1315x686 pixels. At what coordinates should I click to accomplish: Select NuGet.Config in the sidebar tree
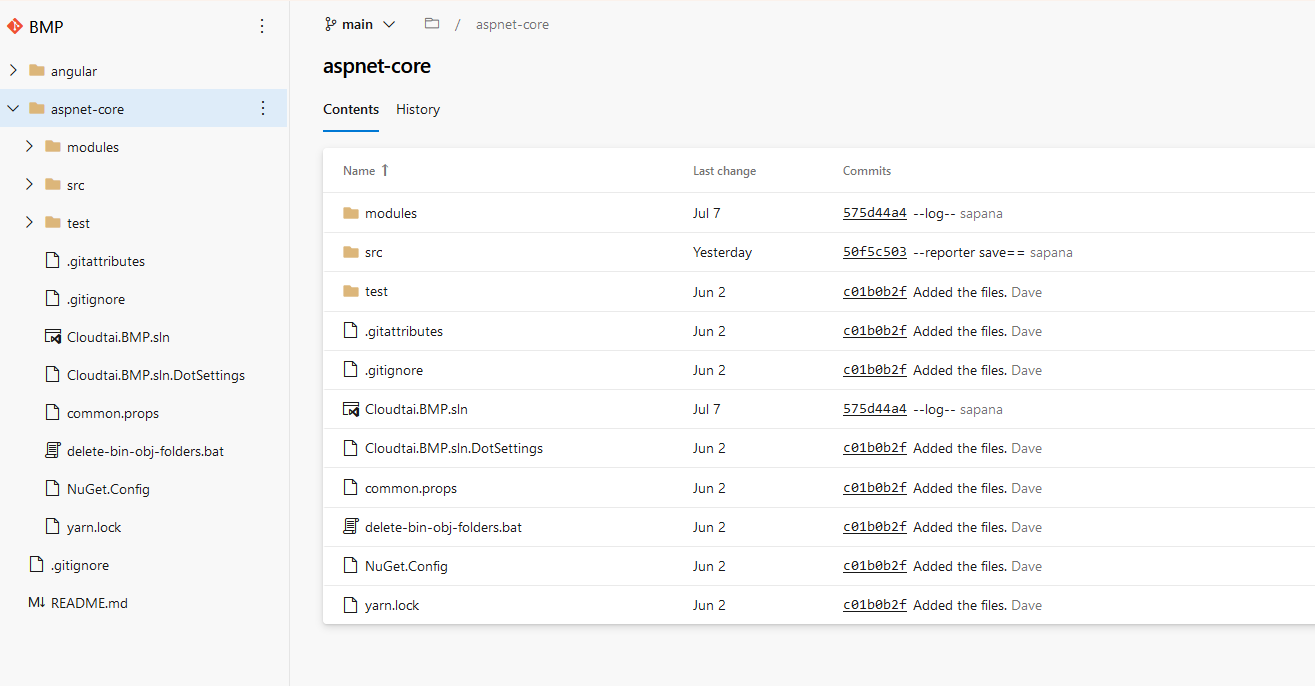click(108, 489)
